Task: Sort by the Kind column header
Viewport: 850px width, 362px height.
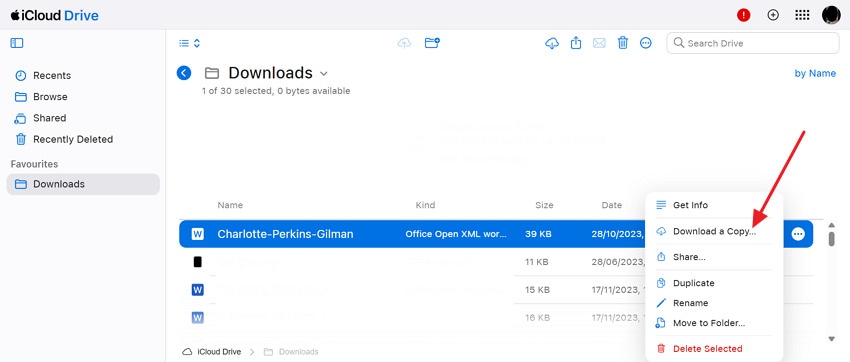Action: 425,205
